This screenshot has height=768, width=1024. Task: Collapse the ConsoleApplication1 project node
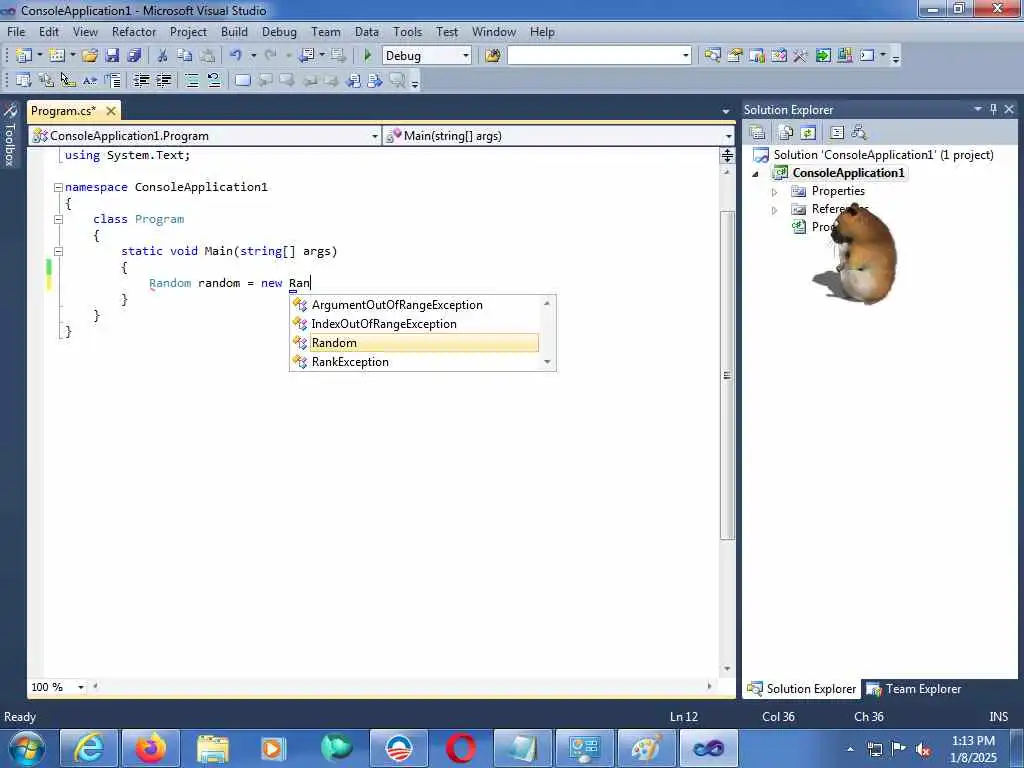tap(756, 174)
